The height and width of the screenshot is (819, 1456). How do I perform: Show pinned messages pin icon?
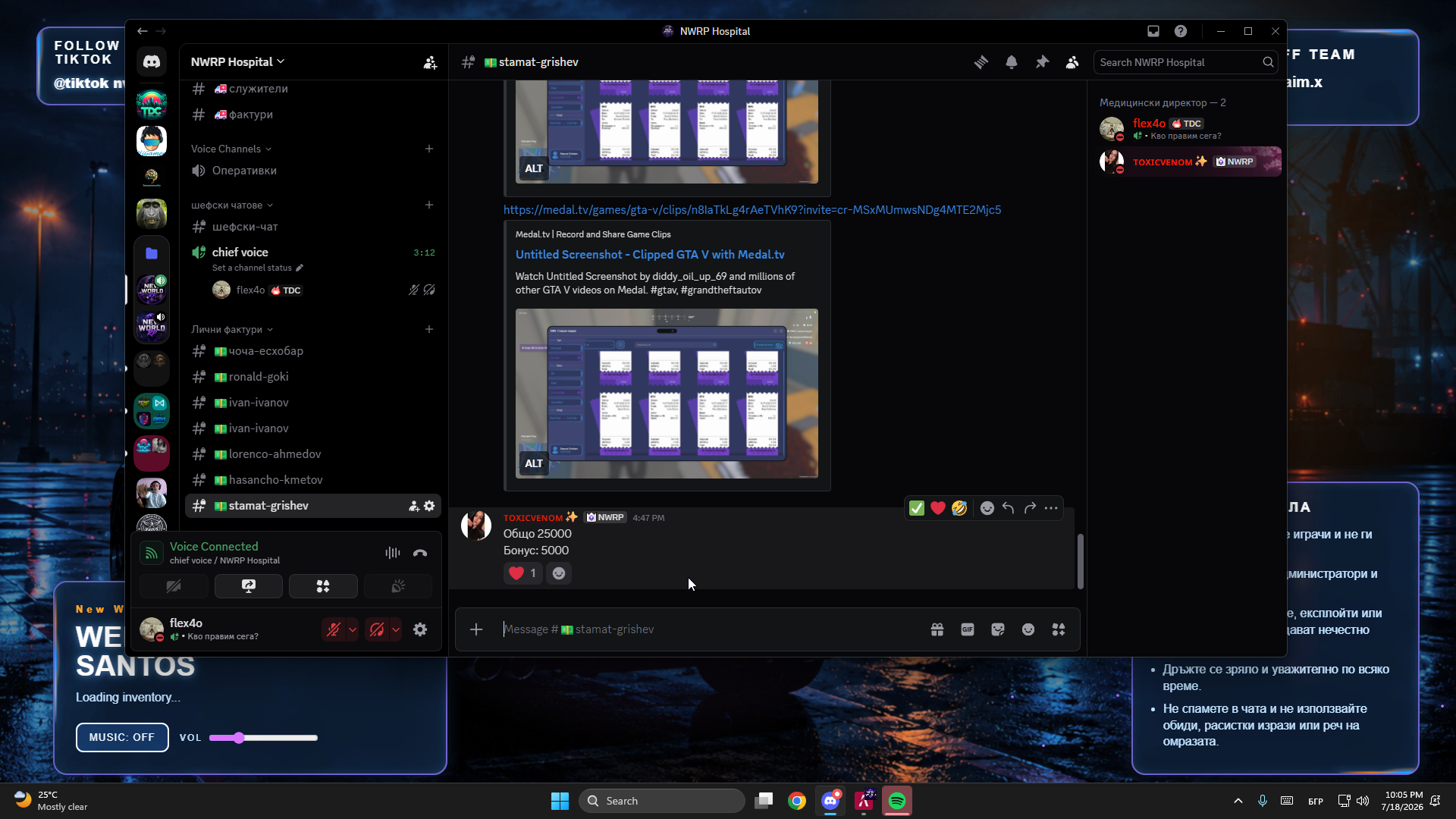(1042, 62)
